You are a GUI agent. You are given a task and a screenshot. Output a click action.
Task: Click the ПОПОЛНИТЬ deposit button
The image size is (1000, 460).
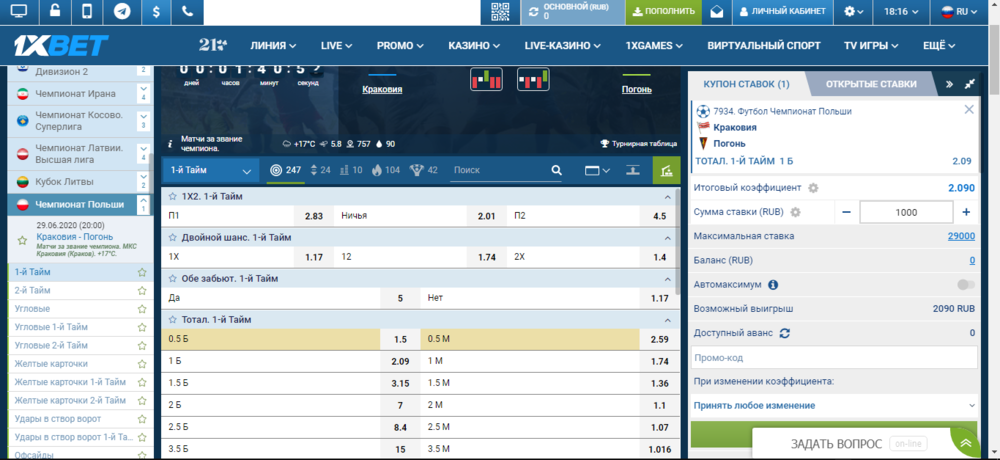point(663,11)
